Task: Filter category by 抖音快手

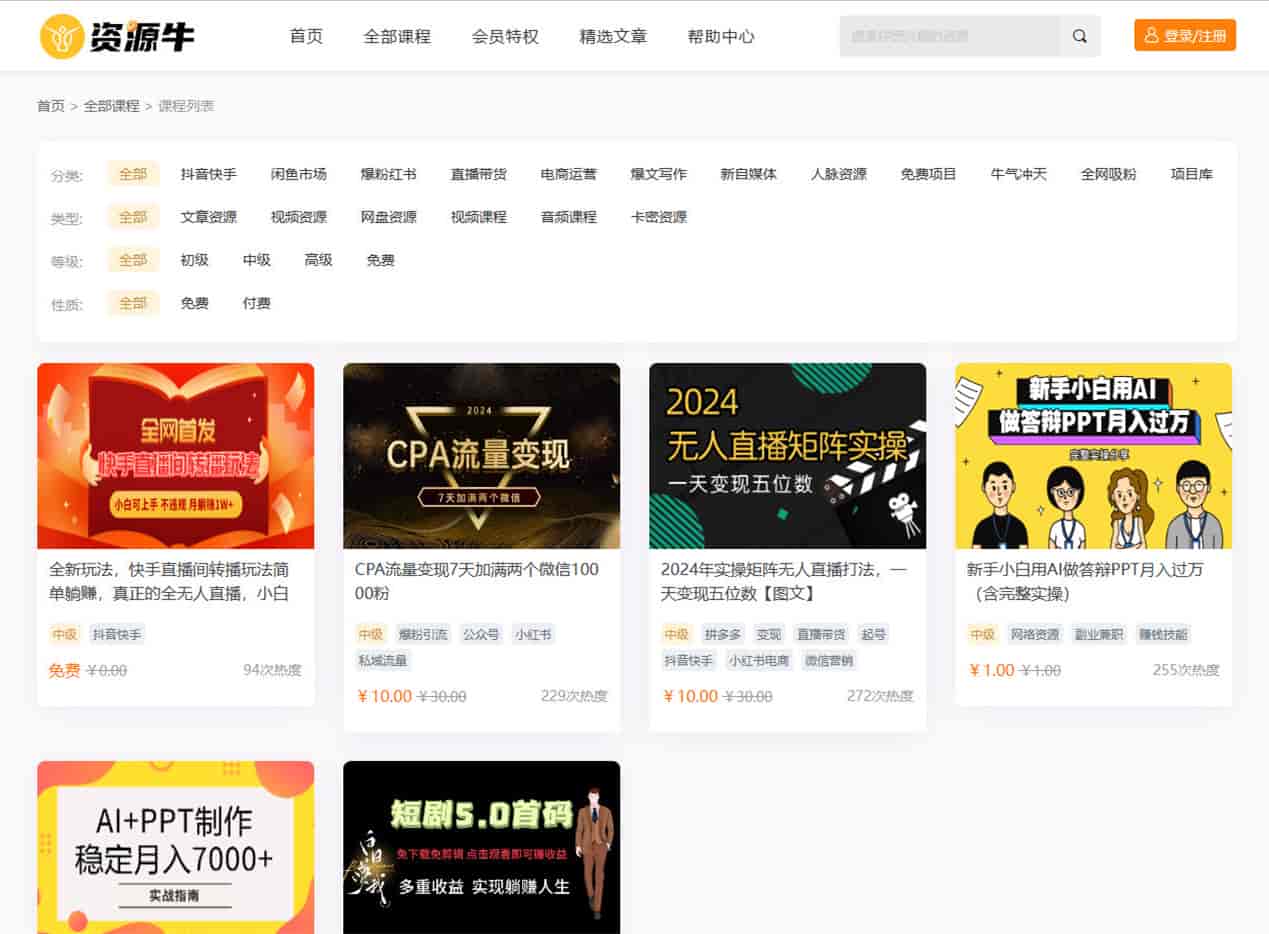Action: click(209, 174)
